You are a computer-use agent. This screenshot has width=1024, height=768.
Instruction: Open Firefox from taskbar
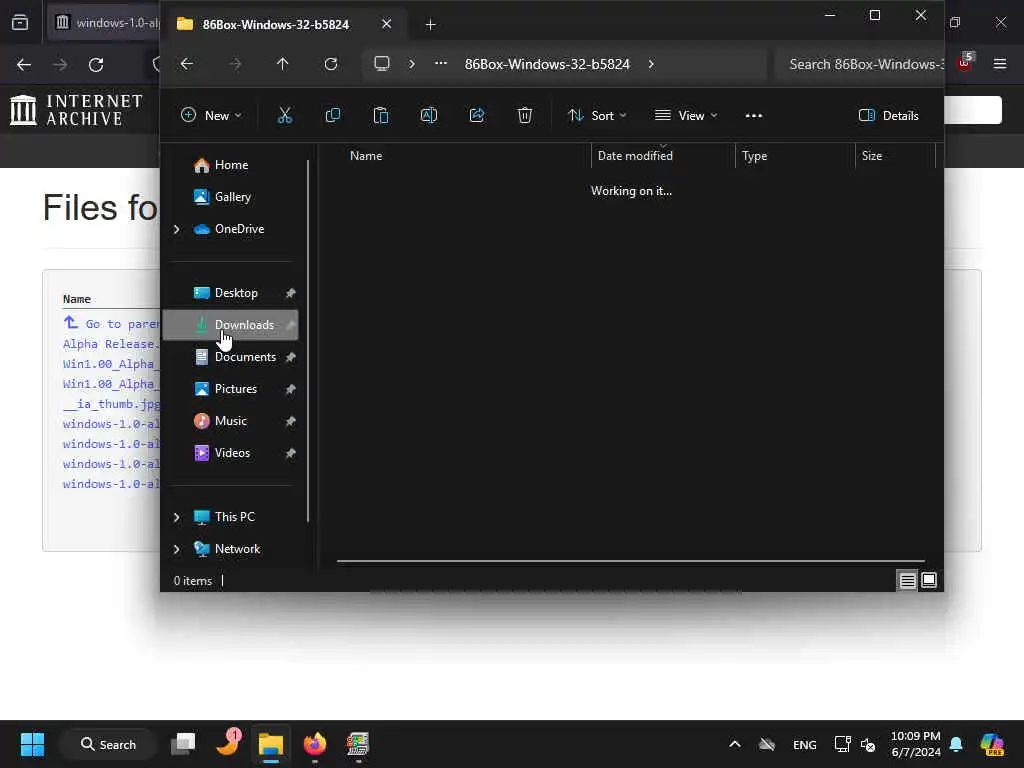pyautogui.click(x=315, y=744)
